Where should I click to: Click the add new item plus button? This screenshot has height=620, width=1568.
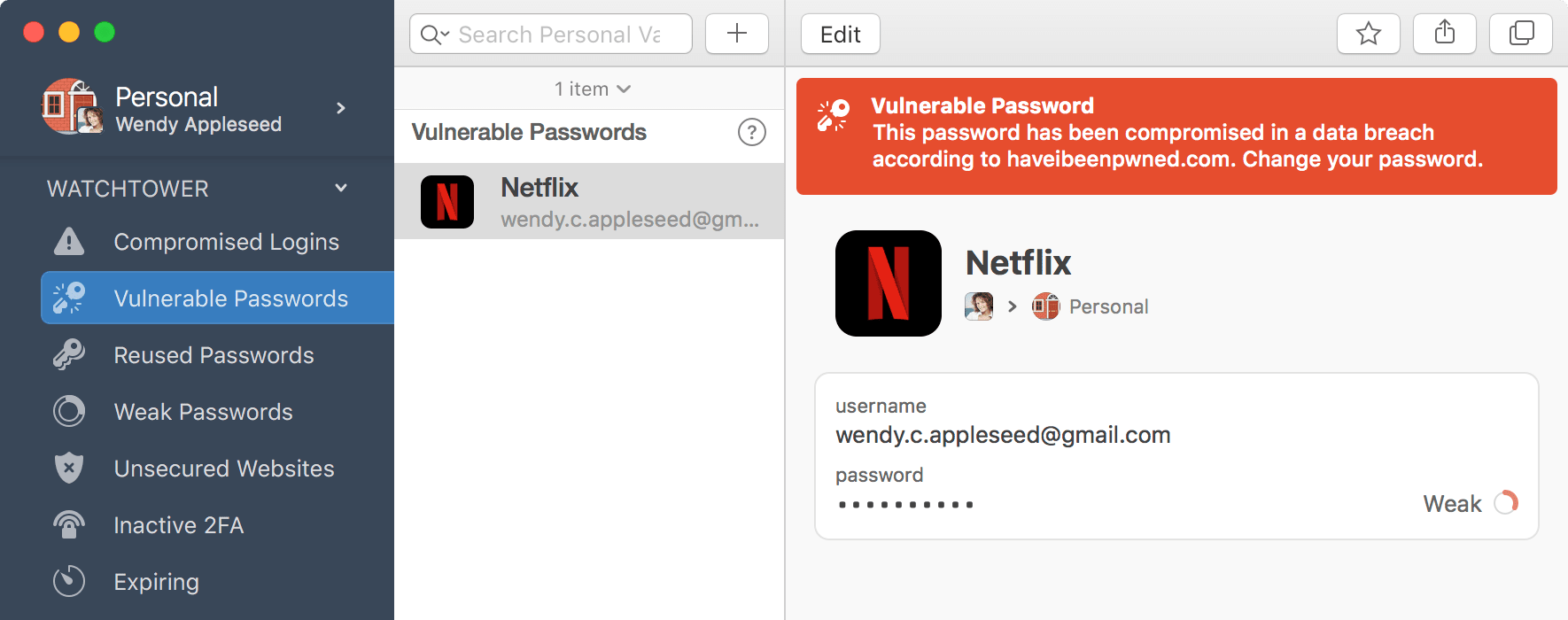736,34
